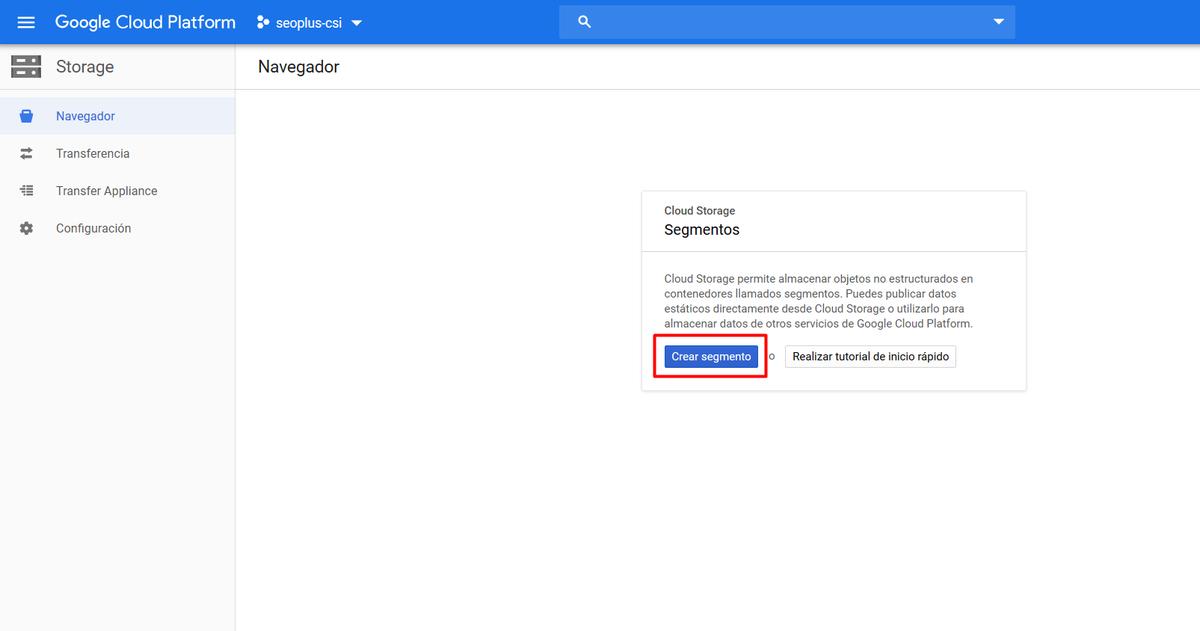
Task: Open the hamburger navigation menu
Action: coord(26,22)
